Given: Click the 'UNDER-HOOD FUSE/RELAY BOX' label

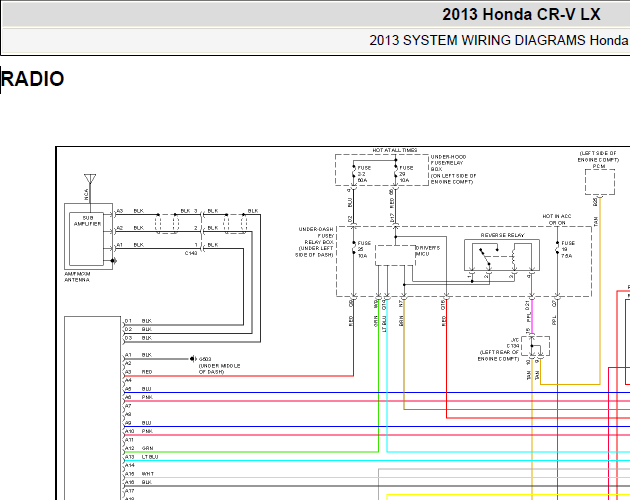Looking at the screenshot, I should (448, 163).
